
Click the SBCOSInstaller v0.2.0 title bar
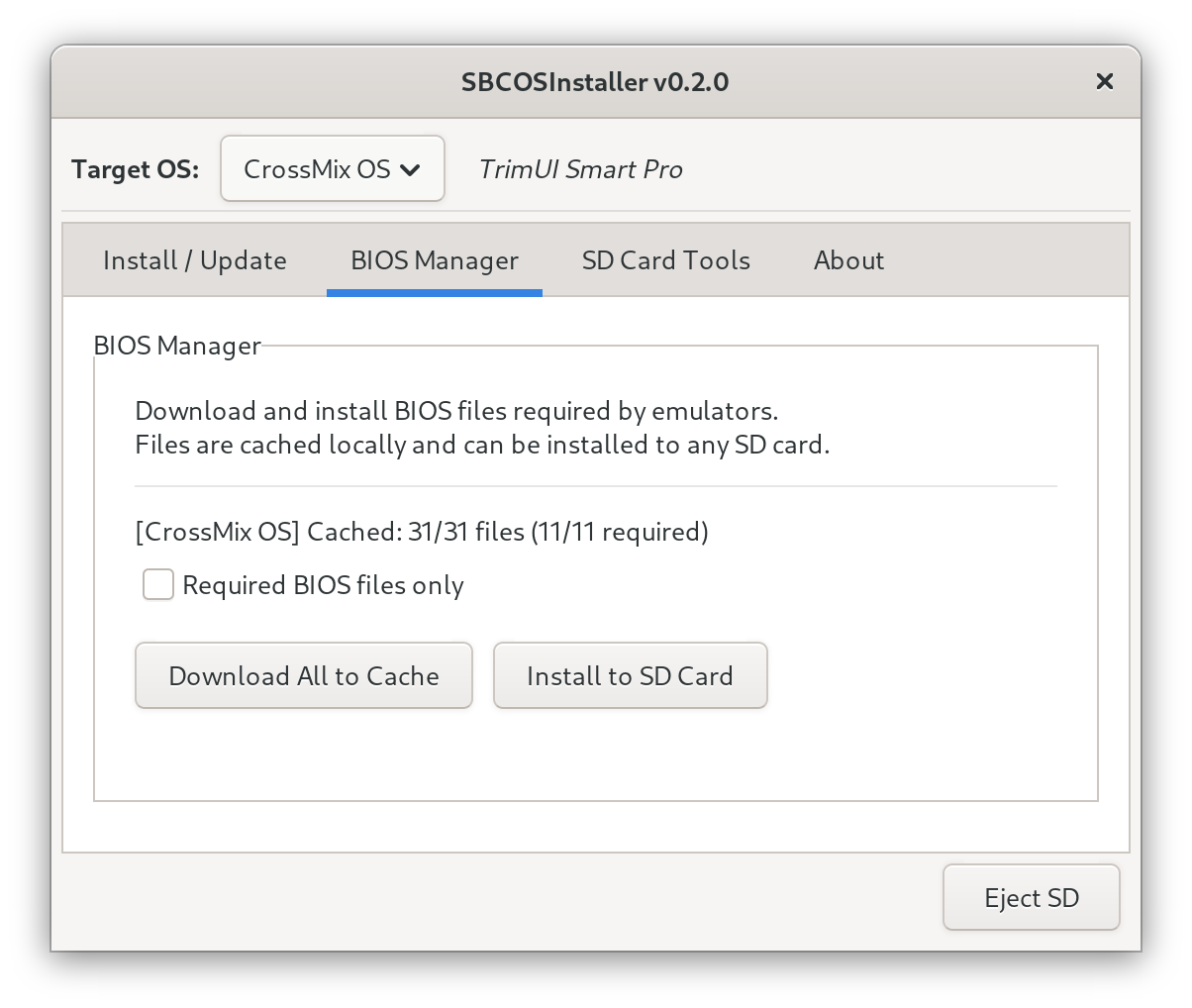(594, 81)
